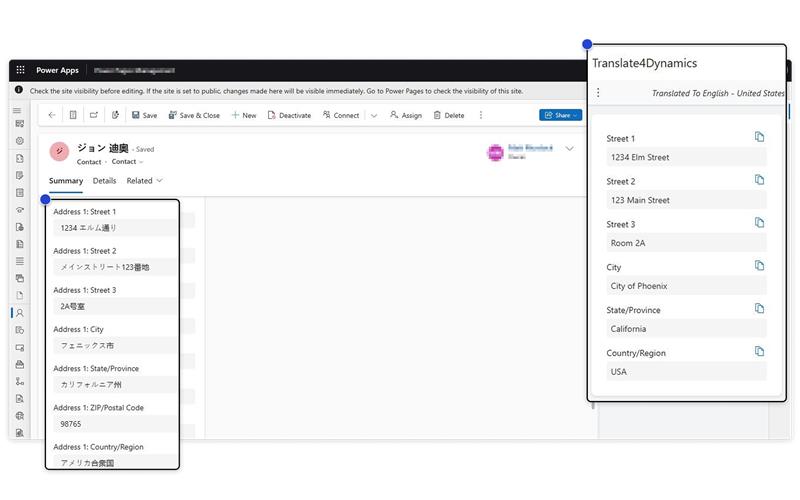Collapse the left navigation hamburger menu
The width and height of the screenshot is (800, 500).
pyautogui.click(x=17, y=110)
